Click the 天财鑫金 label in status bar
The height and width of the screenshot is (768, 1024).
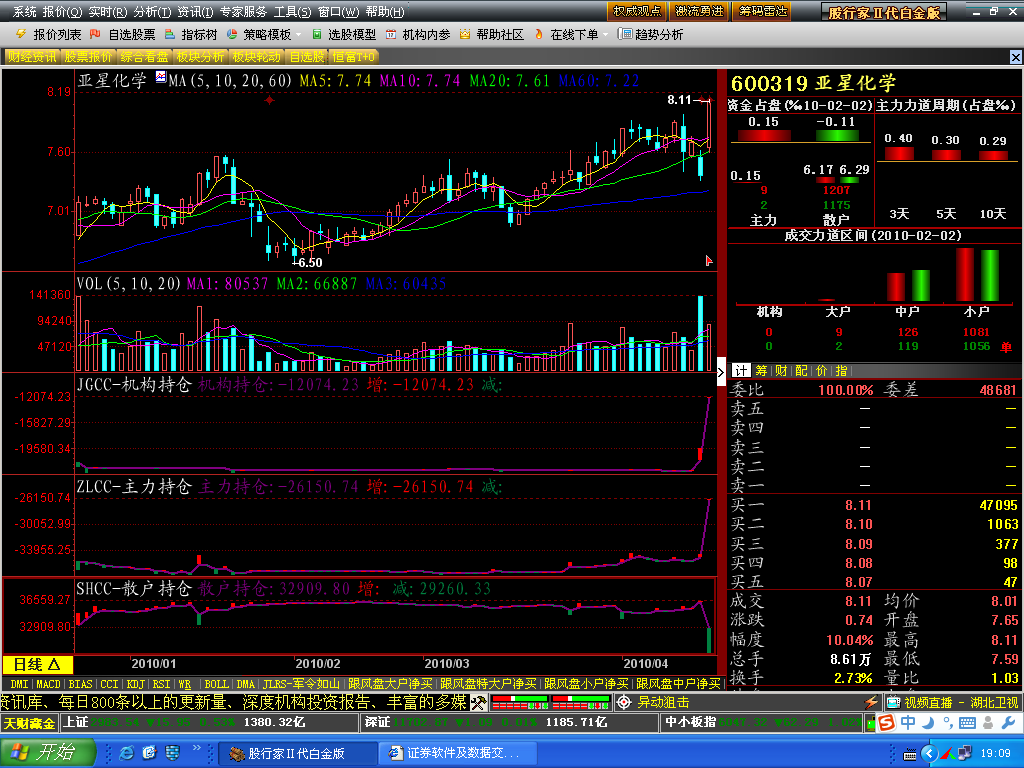click(29, 723)
